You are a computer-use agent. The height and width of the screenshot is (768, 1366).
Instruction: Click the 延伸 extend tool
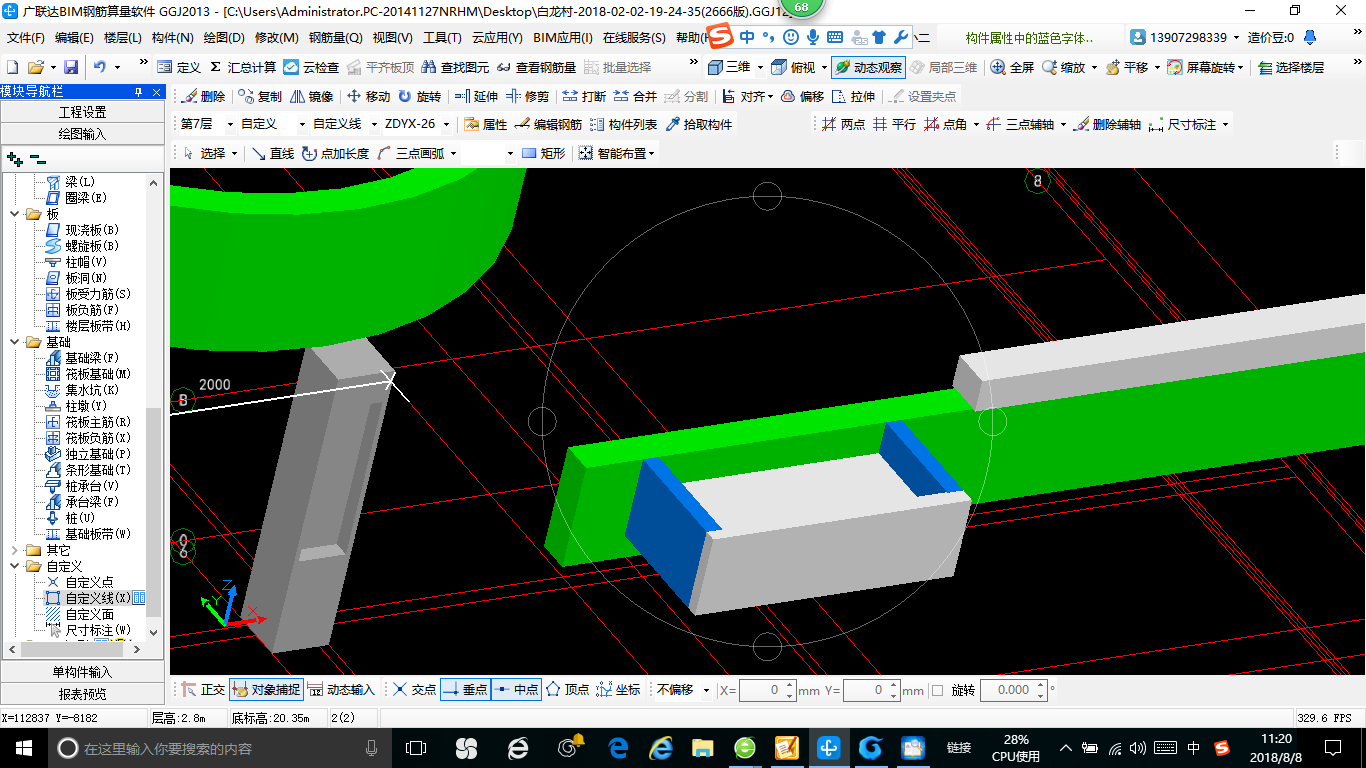[x=476, y=97]
